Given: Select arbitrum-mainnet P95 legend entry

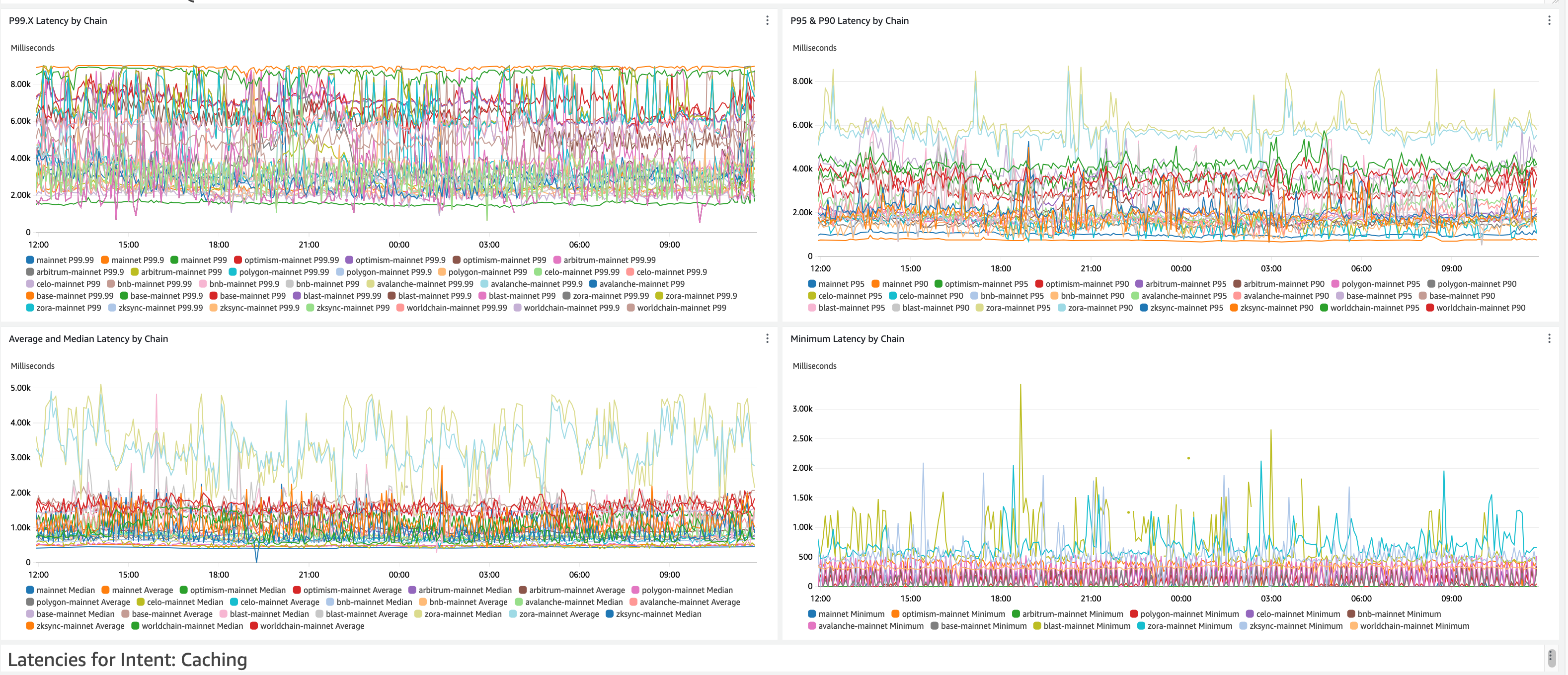Looking at the screenshot, I should [1180, 284].
